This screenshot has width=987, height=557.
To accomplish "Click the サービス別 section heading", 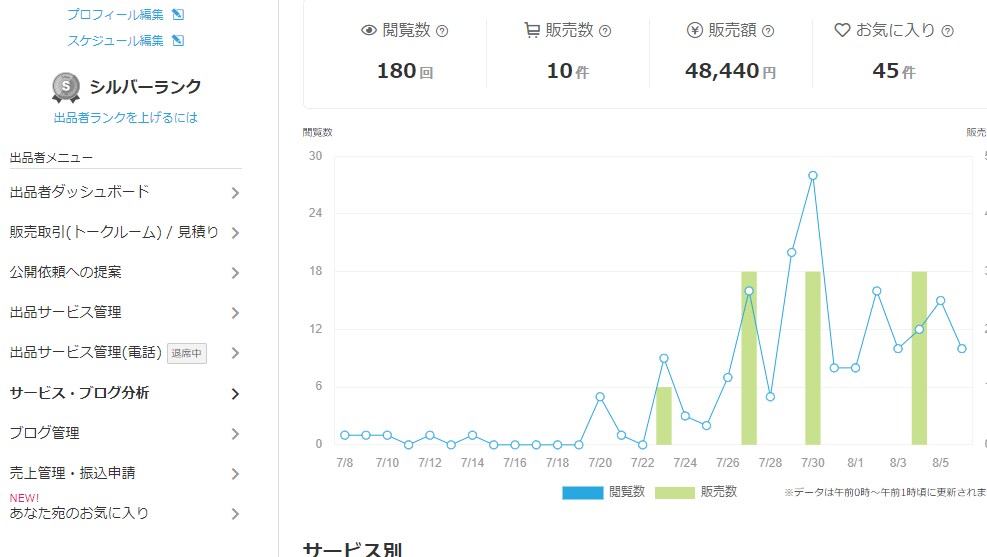I will point(352,549).
